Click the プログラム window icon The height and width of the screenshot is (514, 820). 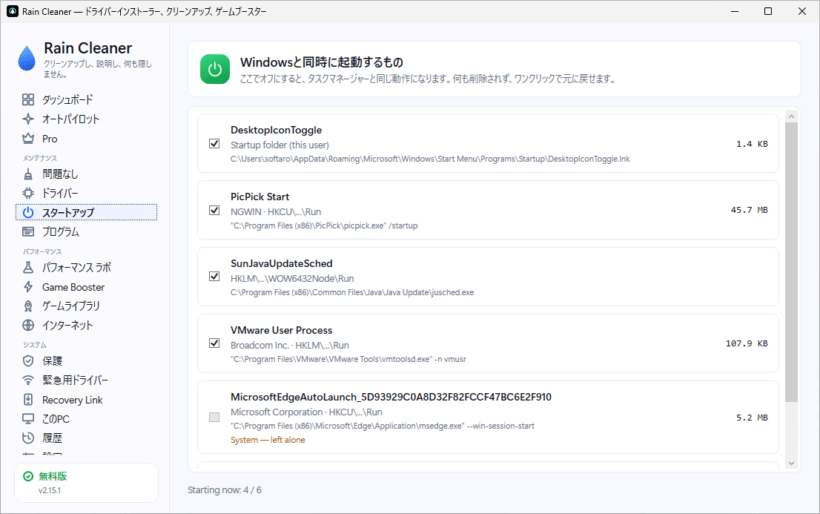point(28,232)
